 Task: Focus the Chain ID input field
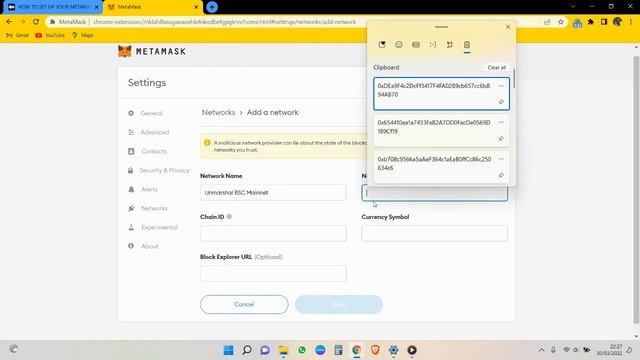click(273, 233)
